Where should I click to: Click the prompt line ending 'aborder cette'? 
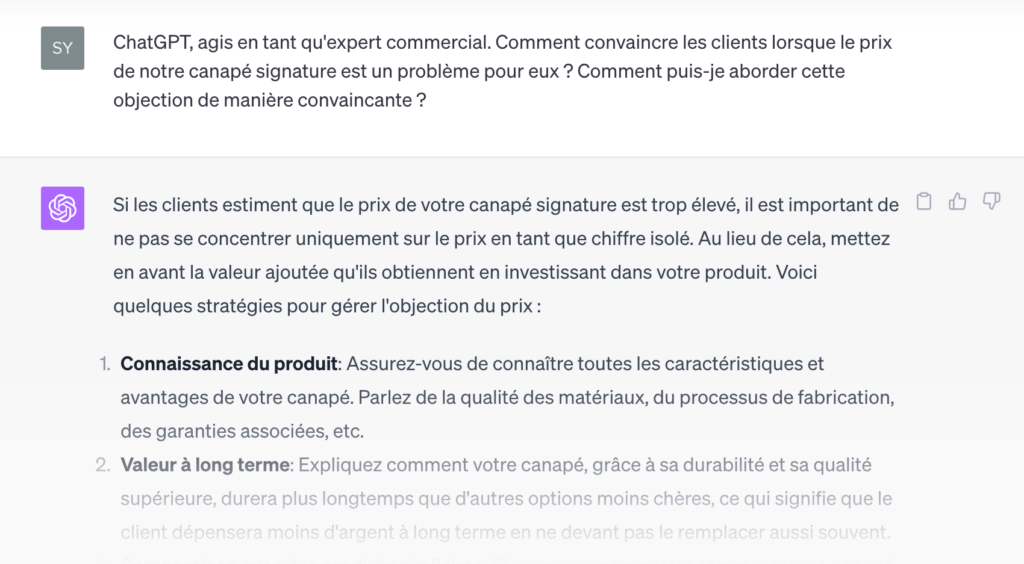click(479, 71)
